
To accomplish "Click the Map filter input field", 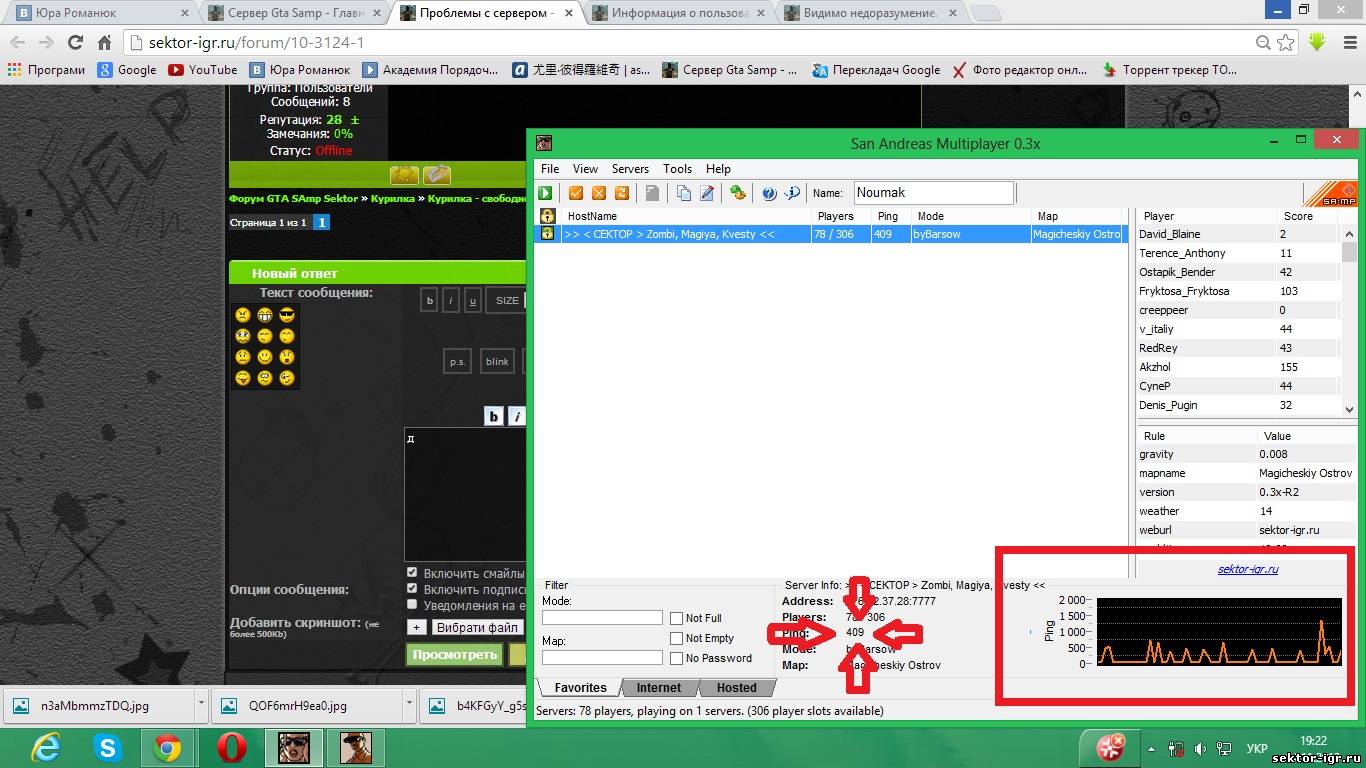I will pos(602,657).
